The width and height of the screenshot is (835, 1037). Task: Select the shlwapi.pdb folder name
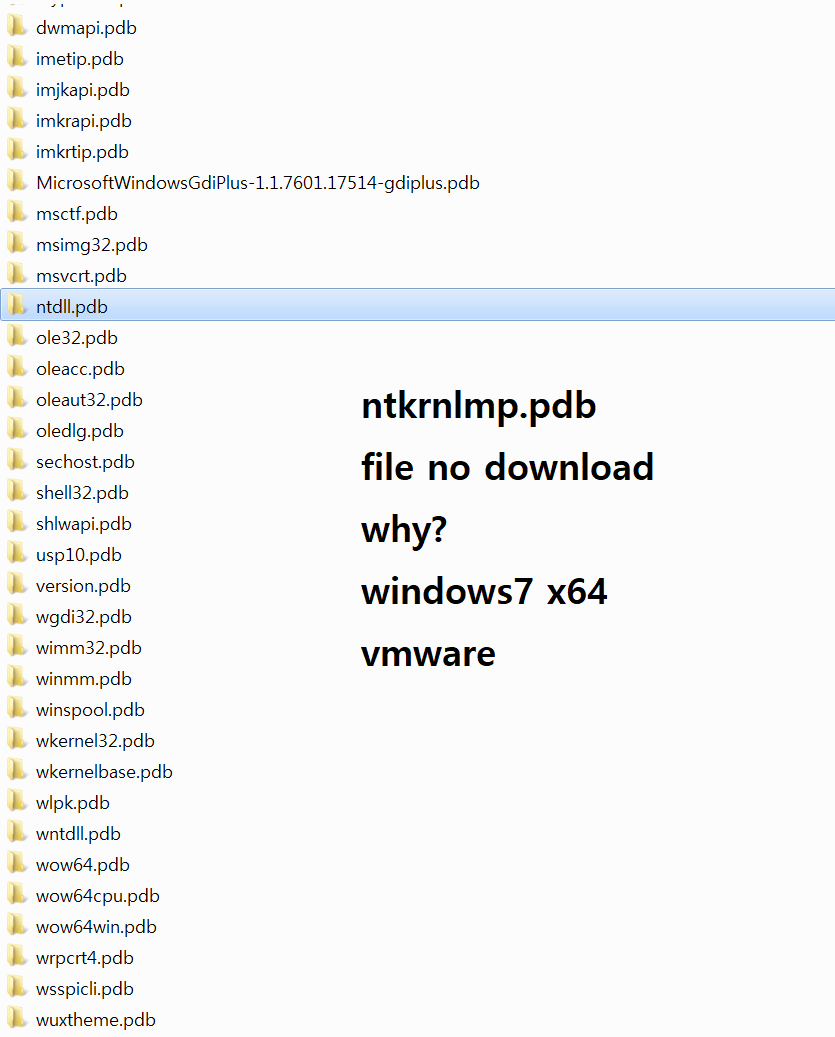[x=84, y=524]
